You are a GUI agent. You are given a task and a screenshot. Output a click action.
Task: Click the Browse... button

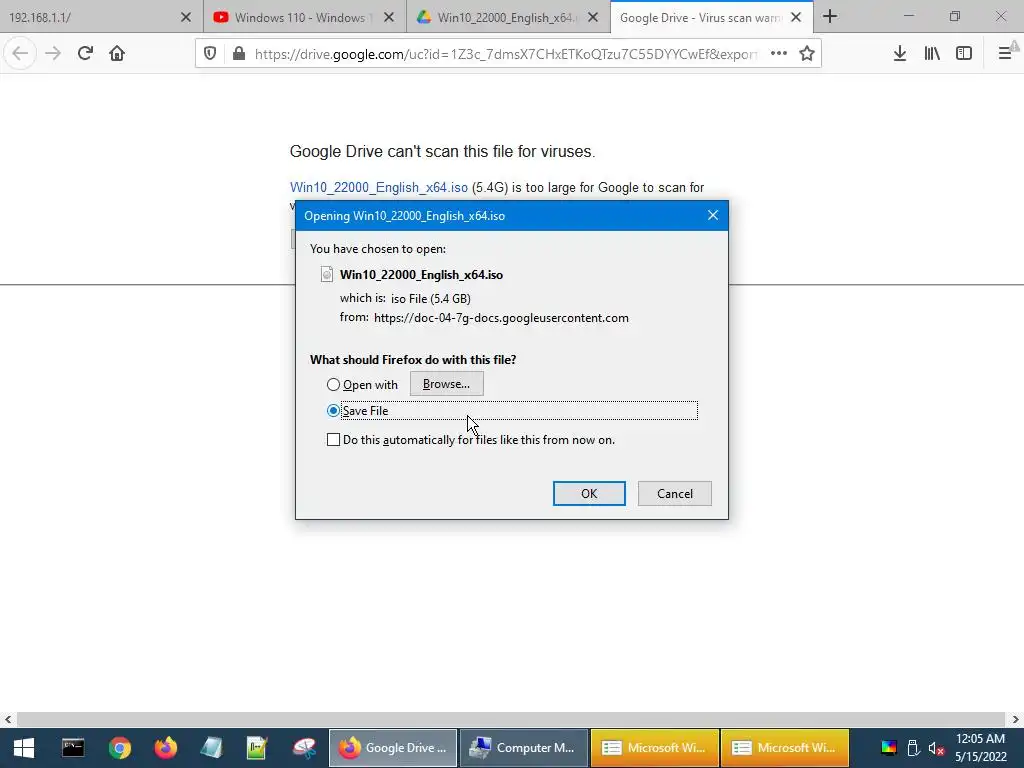click(x=447, y=383)
